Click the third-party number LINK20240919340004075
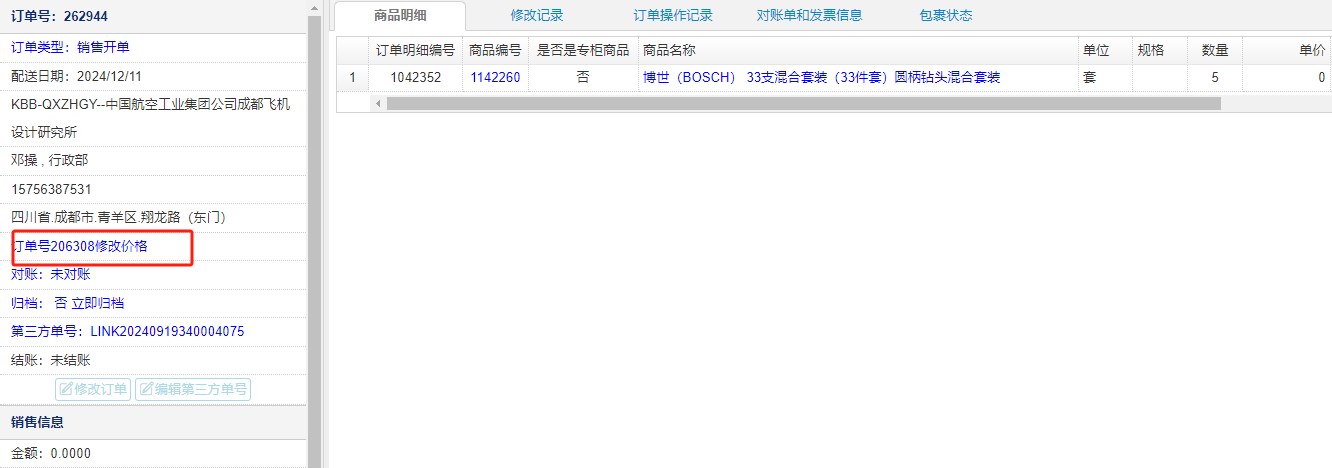1332x468 pixels. pos(167,331)
